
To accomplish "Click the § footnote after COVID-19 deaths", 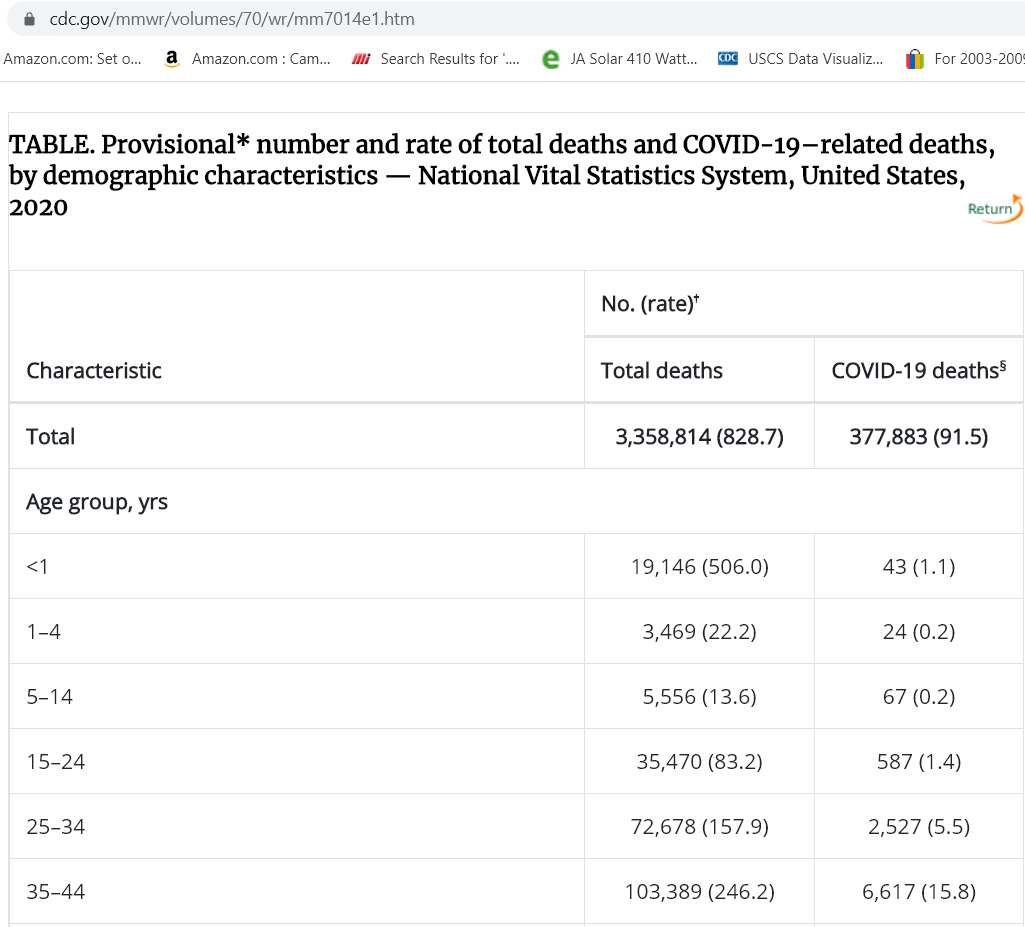I will tap(1002, 366).
